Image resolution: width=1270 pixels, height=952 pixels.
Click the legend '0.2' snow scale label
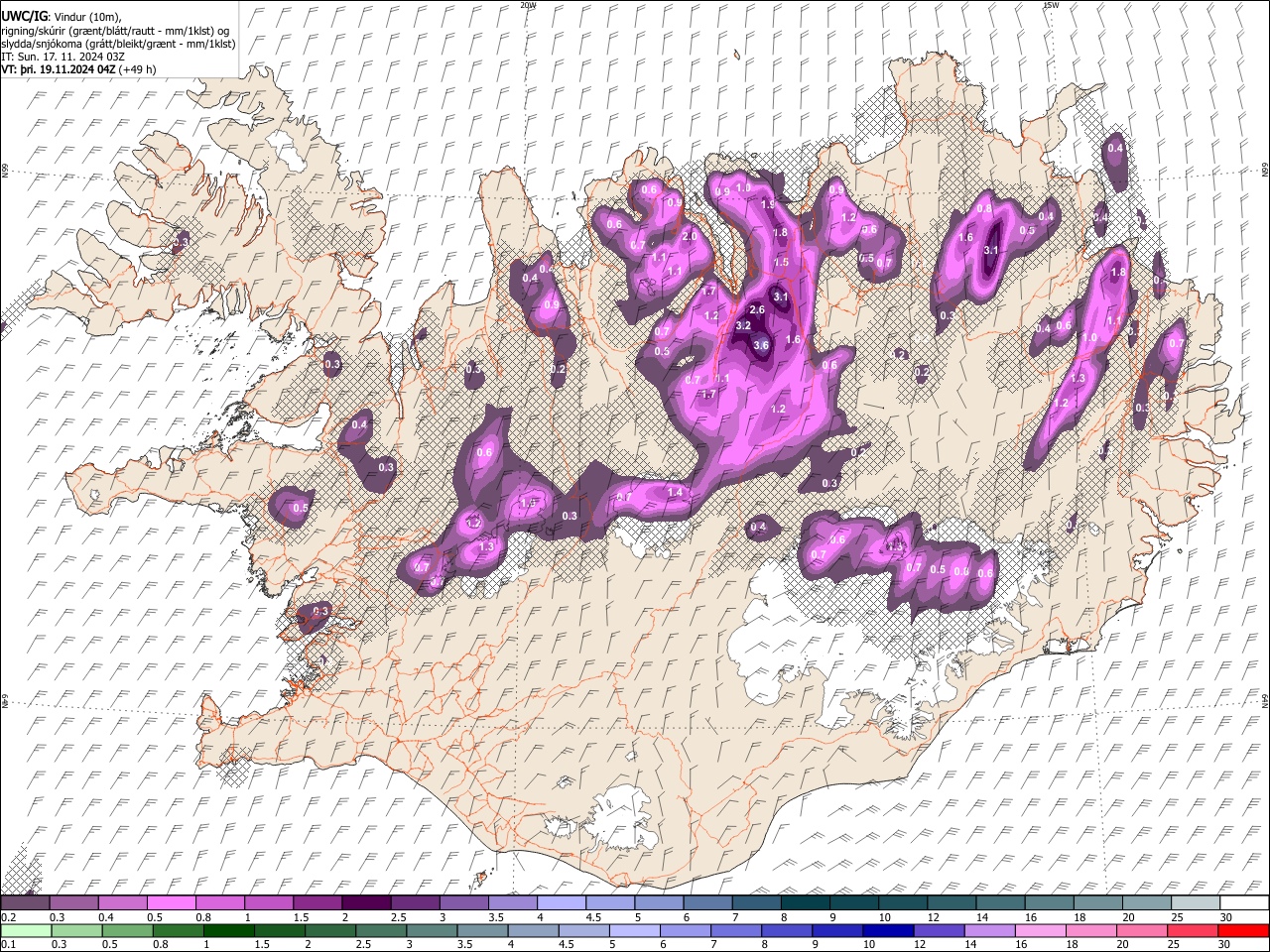point(8,917)
